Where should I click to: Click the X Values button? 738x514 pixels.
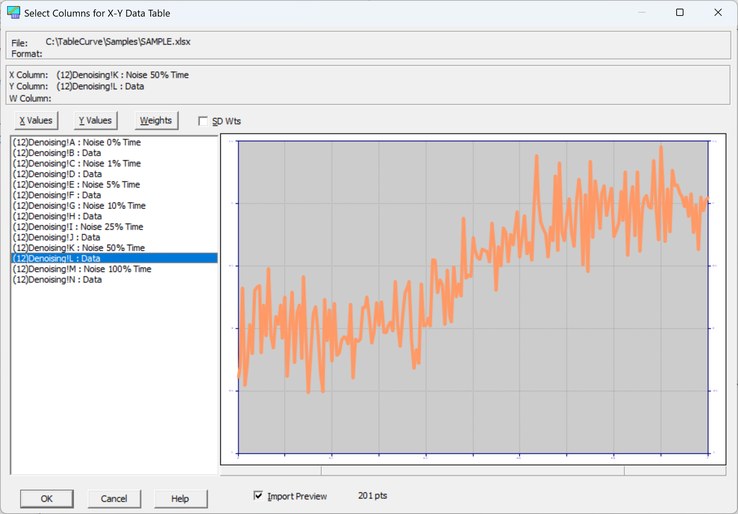coord(36,120)
